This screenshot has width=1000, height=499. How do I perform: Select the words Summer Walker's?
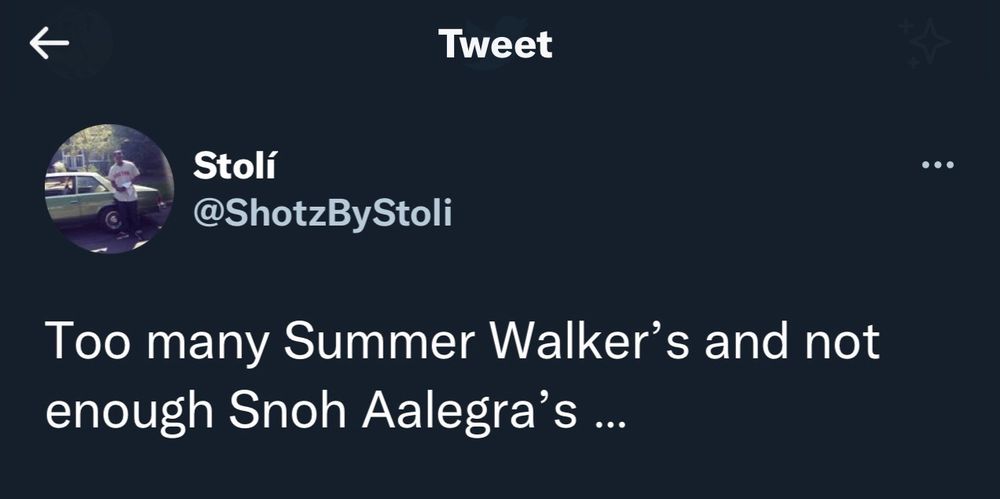[486, 343]
